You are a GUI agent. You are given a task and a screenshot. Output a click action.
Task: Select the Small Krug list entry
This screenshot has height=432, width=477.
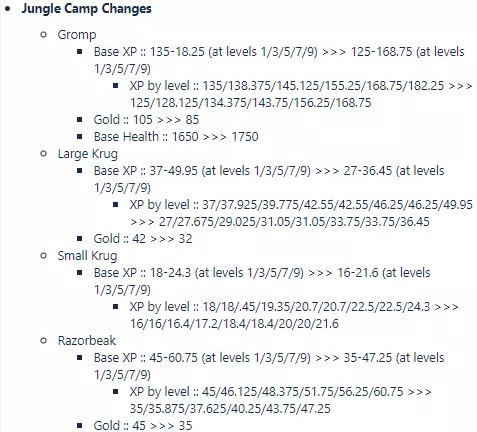click(x=87, y=256)
